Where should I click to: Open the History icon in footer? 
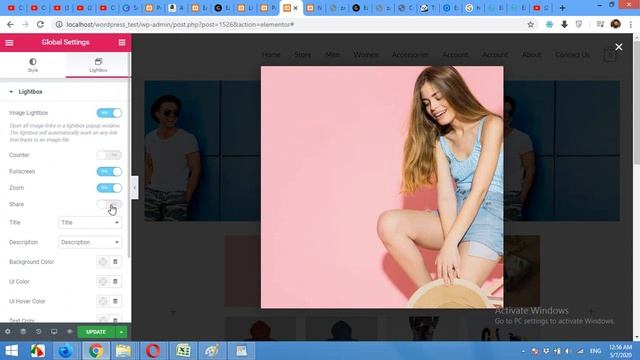pyautogui.click(x=39, y=332)
